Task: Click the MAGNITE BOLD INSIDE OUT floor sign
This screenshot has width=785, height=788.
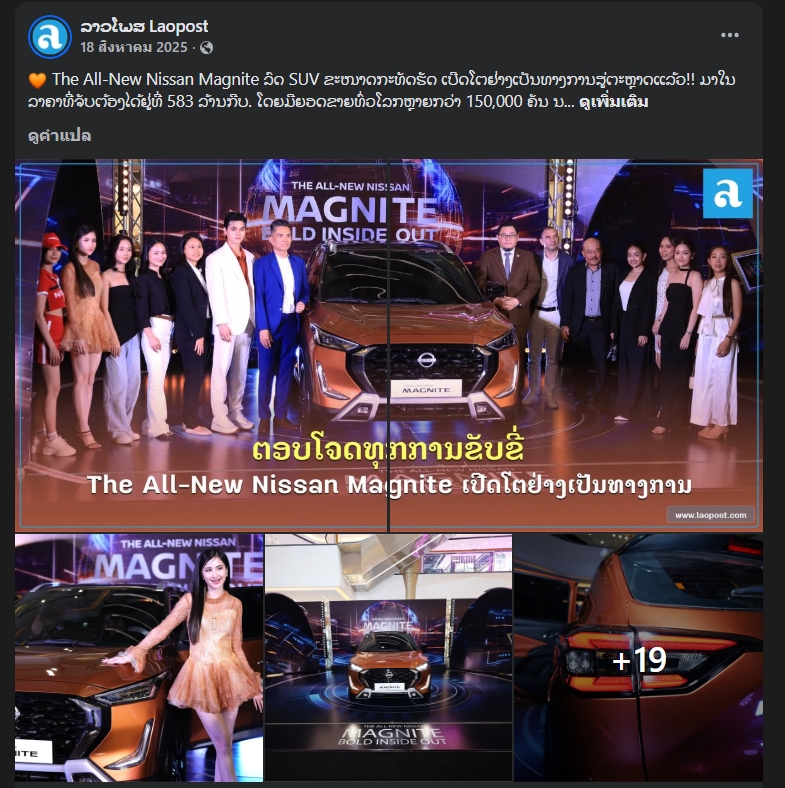Action: point(392,735)
